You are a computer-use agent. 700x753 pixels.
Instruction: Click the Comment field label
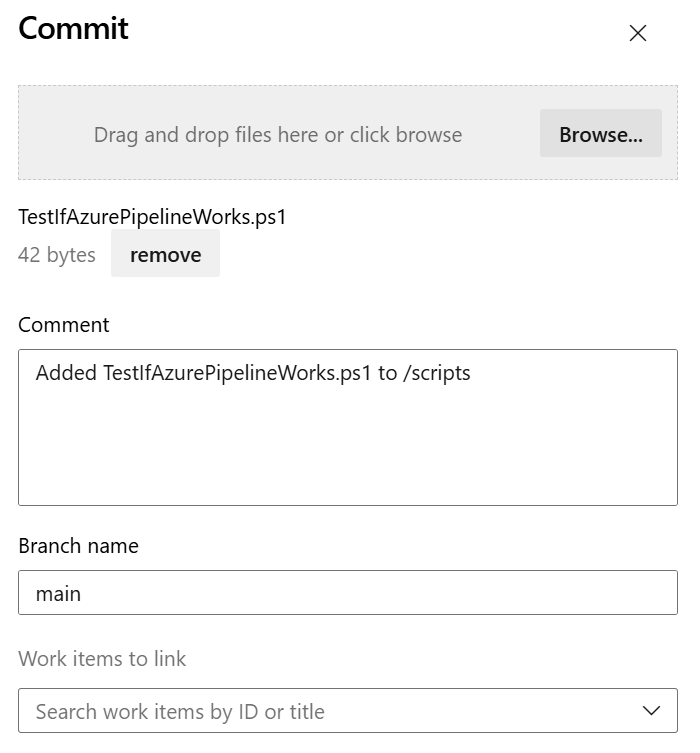pos(64,325)
